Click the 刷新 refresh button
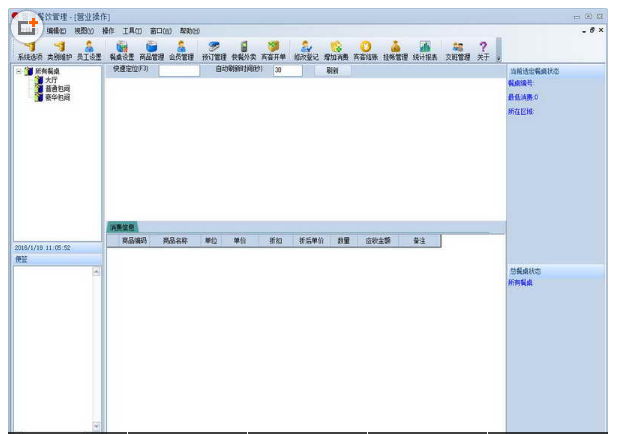The image size is (618, 434). point(333,71)
